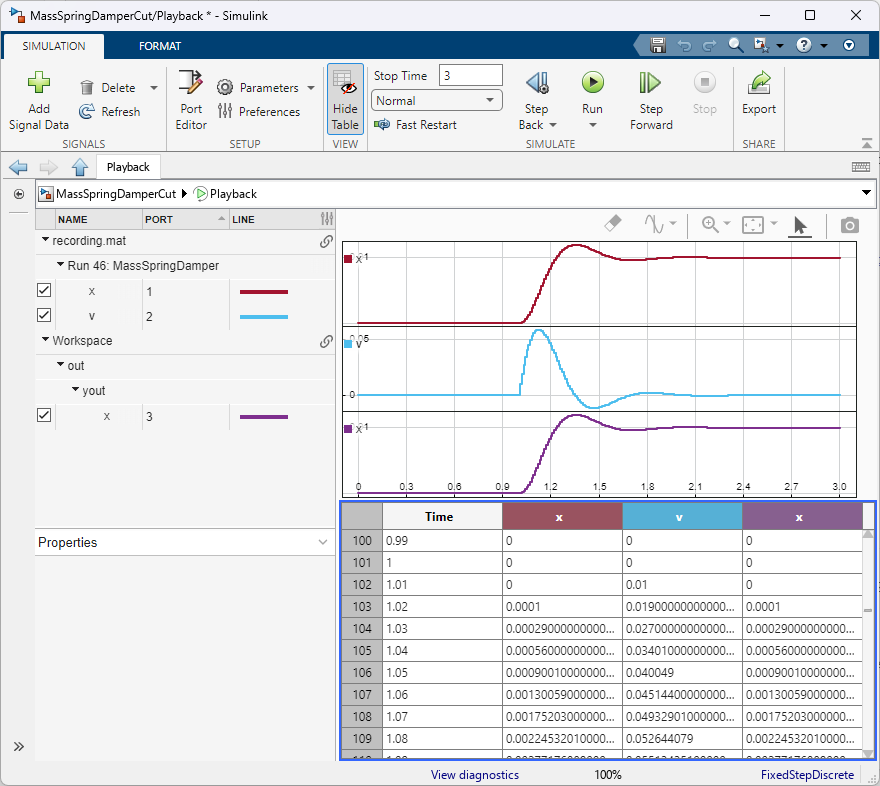Uncheck signal x on port 1
Image resolution: width=880 pixels, height=786 pixels.
click(x=44, y=291)
